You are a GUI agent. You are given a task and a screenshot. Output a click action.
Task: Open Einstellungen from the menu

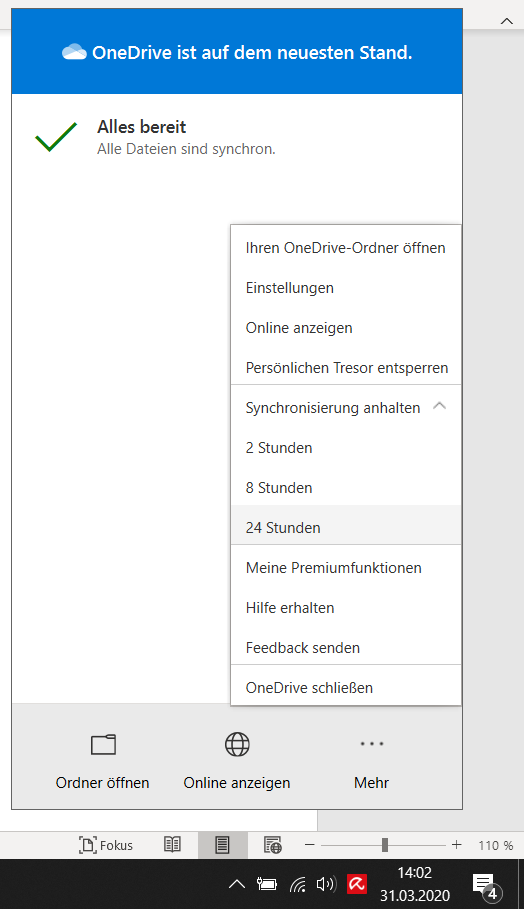(x=345, y=288)
